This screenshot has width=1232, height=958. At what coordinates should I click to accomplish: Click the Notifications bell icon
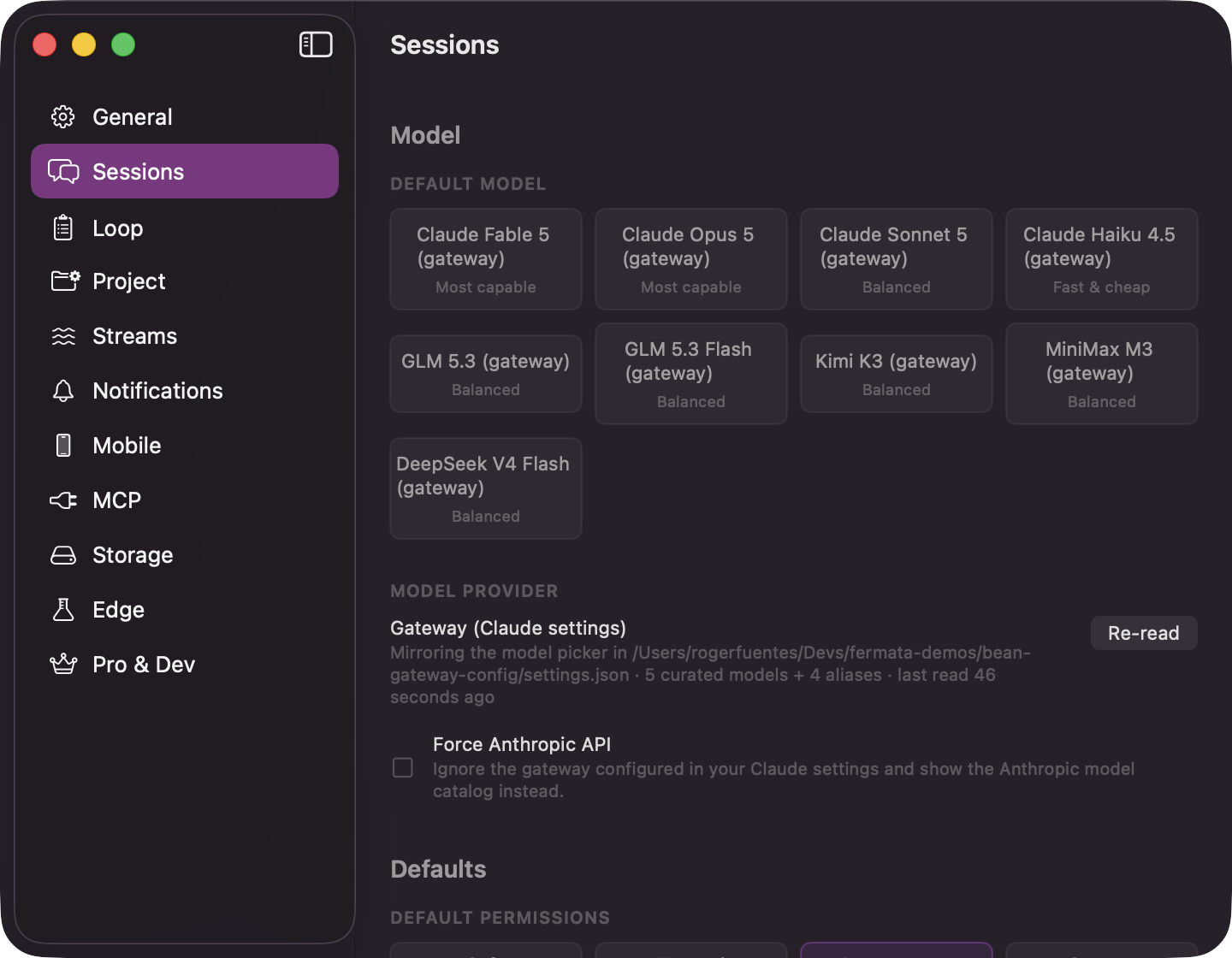[x=63, y=391]
